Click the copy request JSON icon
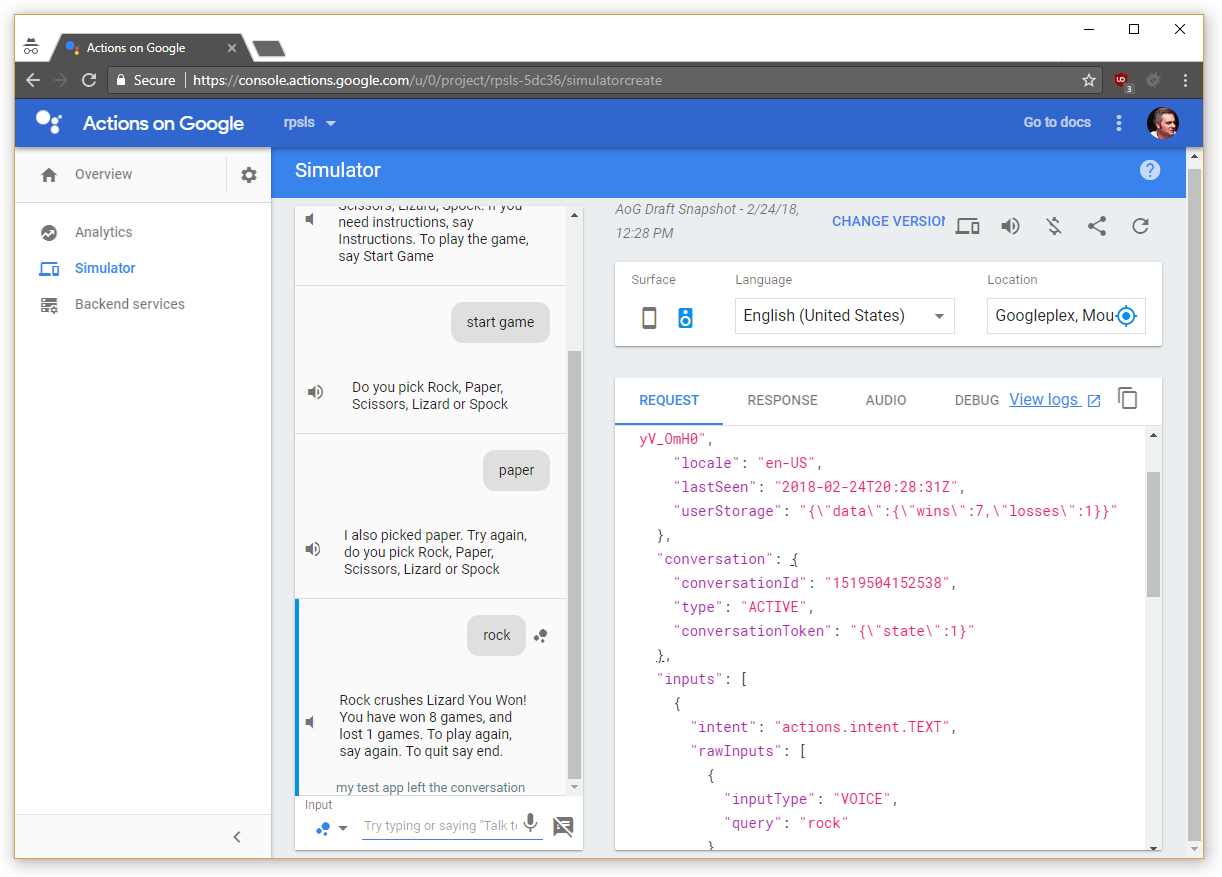The image size is (1222, 877). [x=1128, y=399]
